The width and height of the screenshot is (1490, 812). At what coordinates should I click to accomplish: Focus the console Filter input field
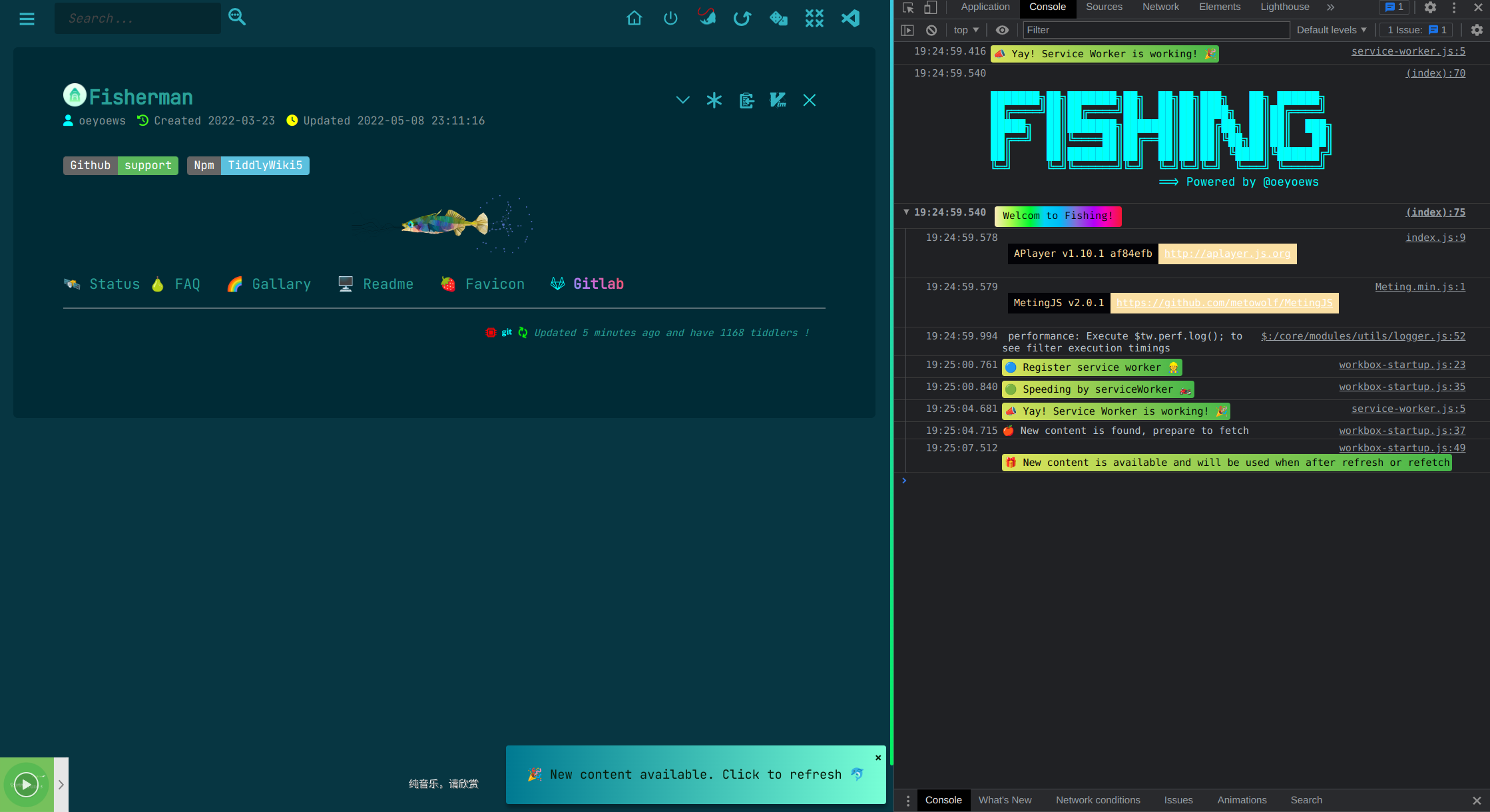coord(1156,30)
